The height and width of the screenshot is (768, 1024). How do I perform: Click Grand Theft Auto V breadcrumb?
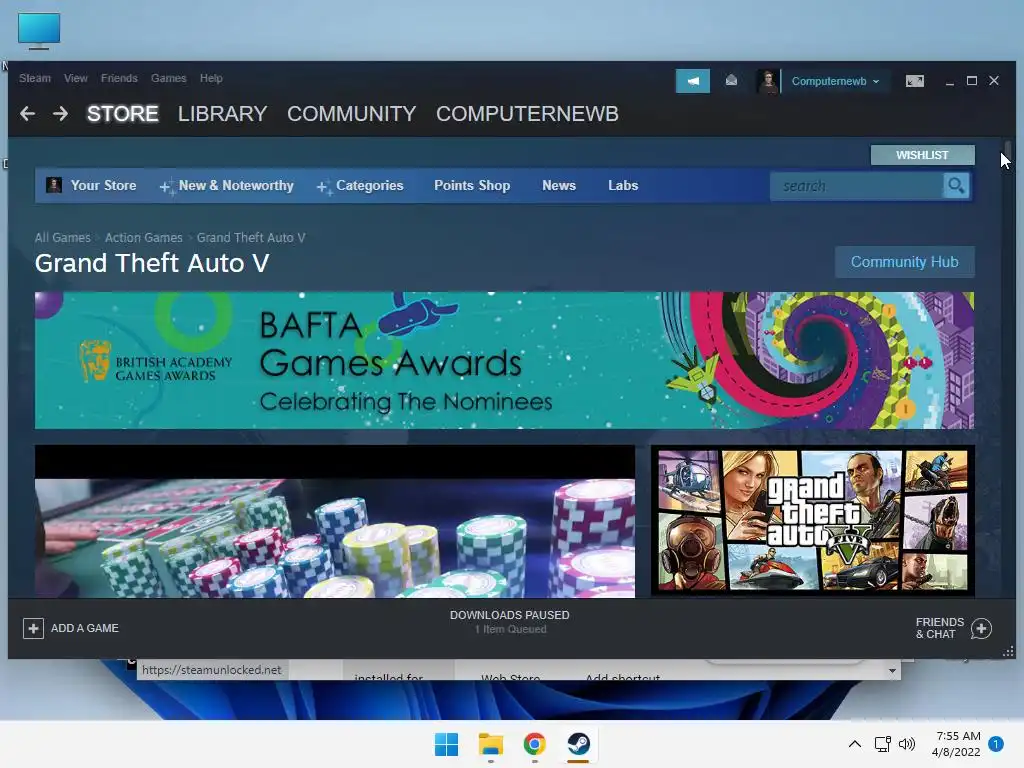251,238
